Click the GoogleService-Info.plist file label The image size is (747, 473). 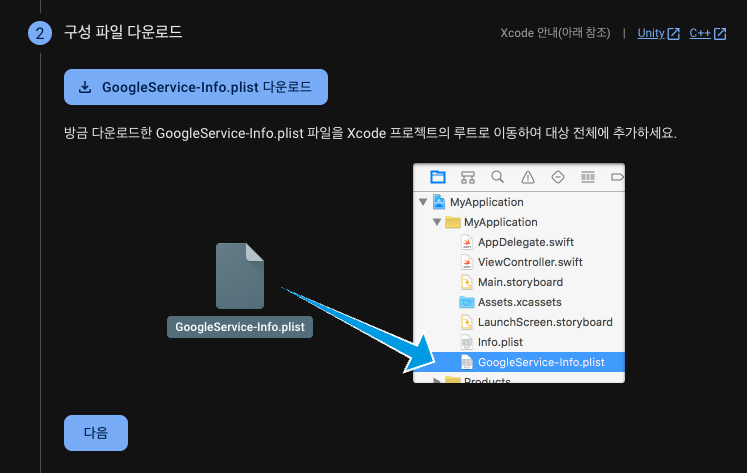(240, 327)
